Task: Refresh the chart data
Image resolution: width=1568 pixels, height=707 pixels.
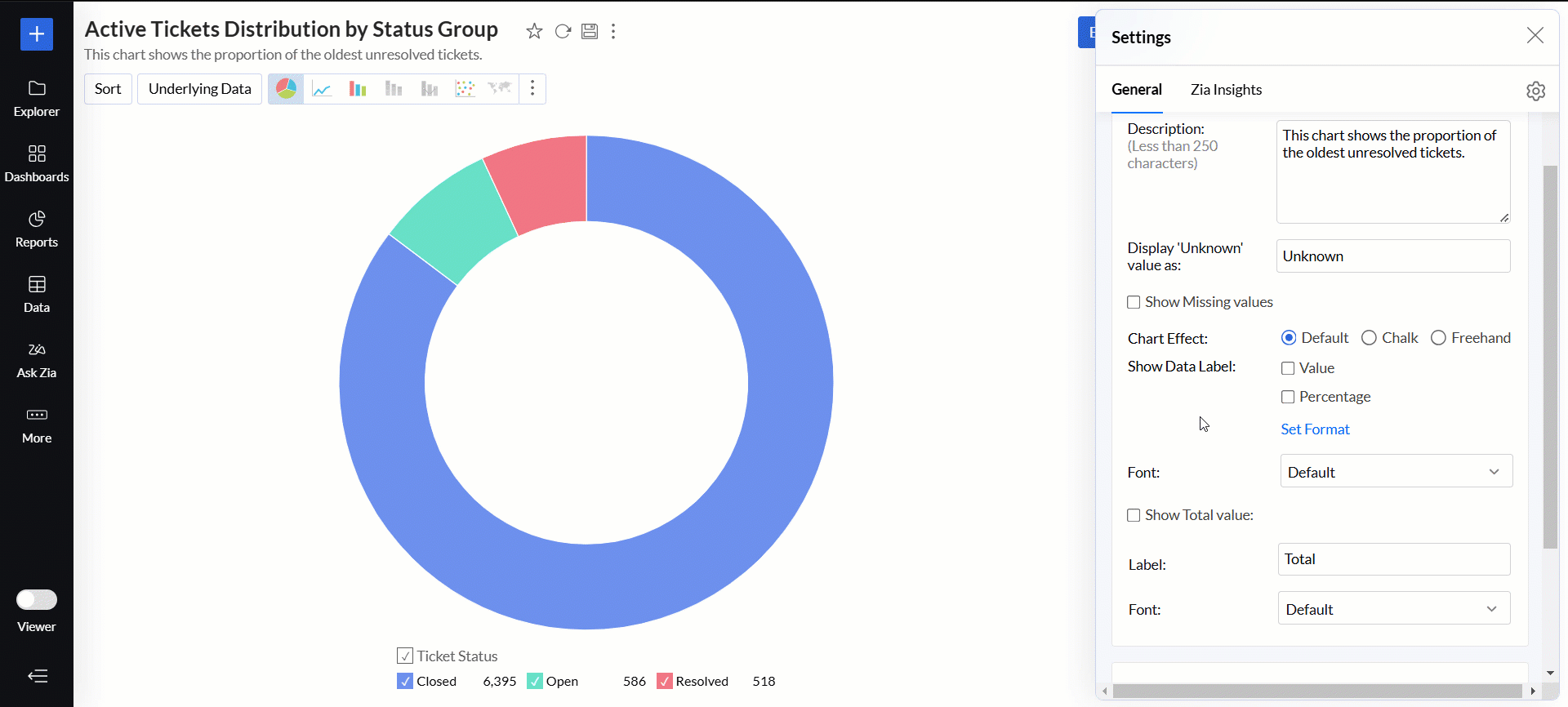Action: click(x=563, y=31)
